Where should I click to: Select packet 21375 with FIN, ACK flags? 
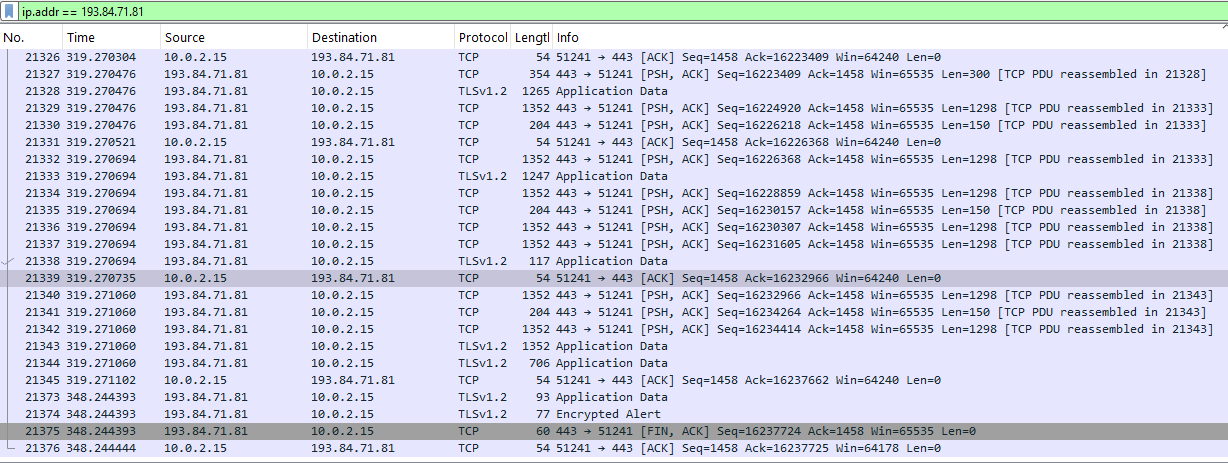click(x=614, y=431)
